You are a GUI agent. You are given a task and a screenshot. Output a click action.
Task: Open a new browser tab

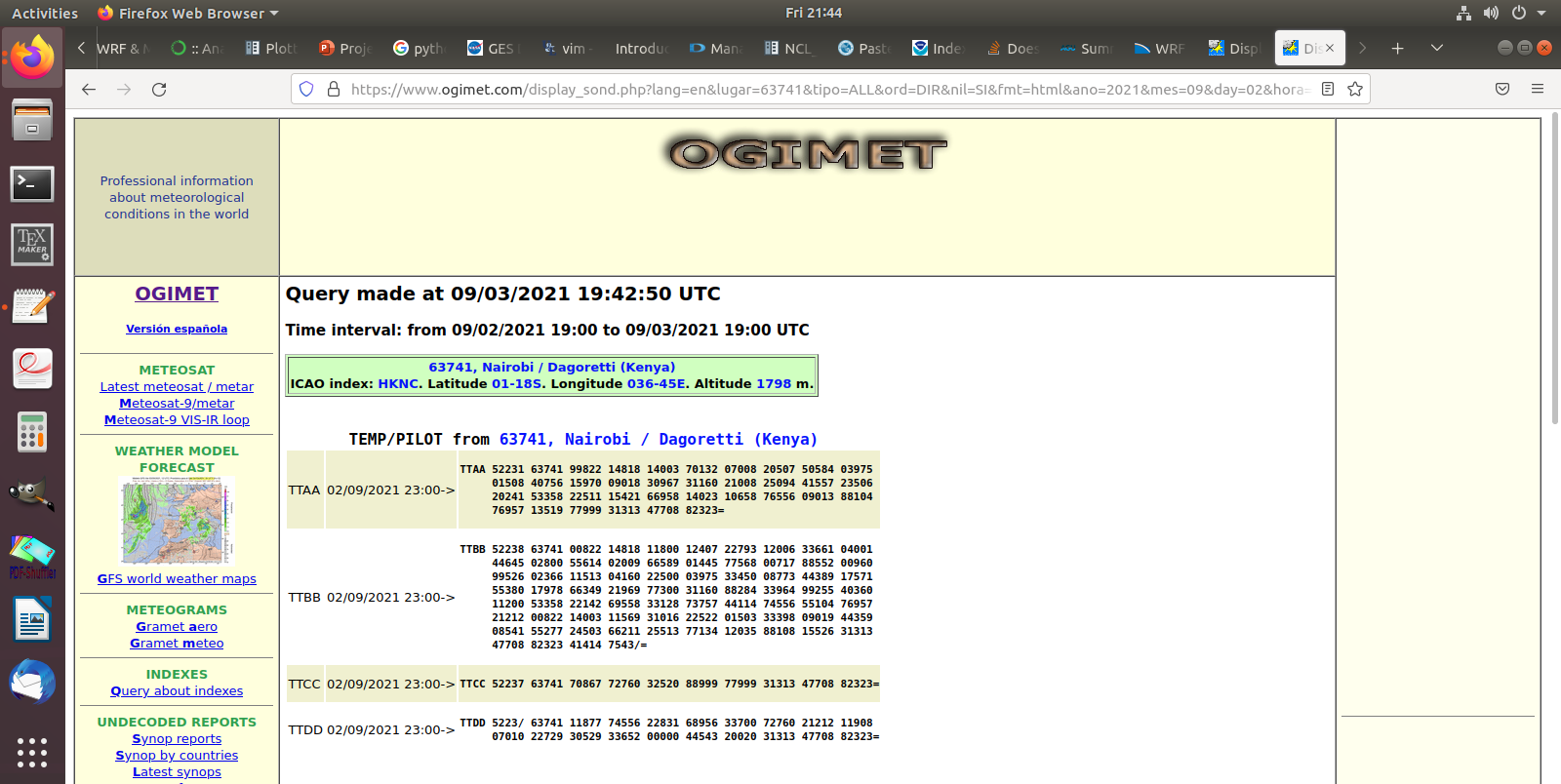1397,48
